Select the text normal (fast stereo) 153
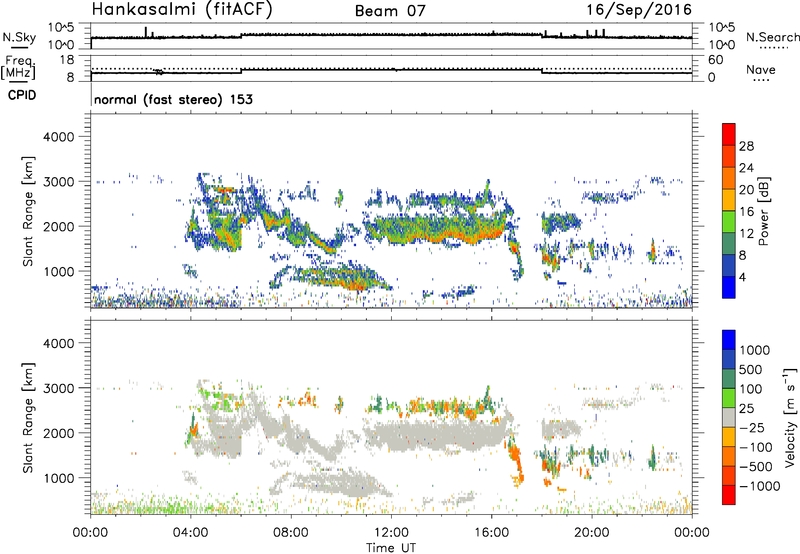Screen dimensions: 800x554 click(173, 100)
